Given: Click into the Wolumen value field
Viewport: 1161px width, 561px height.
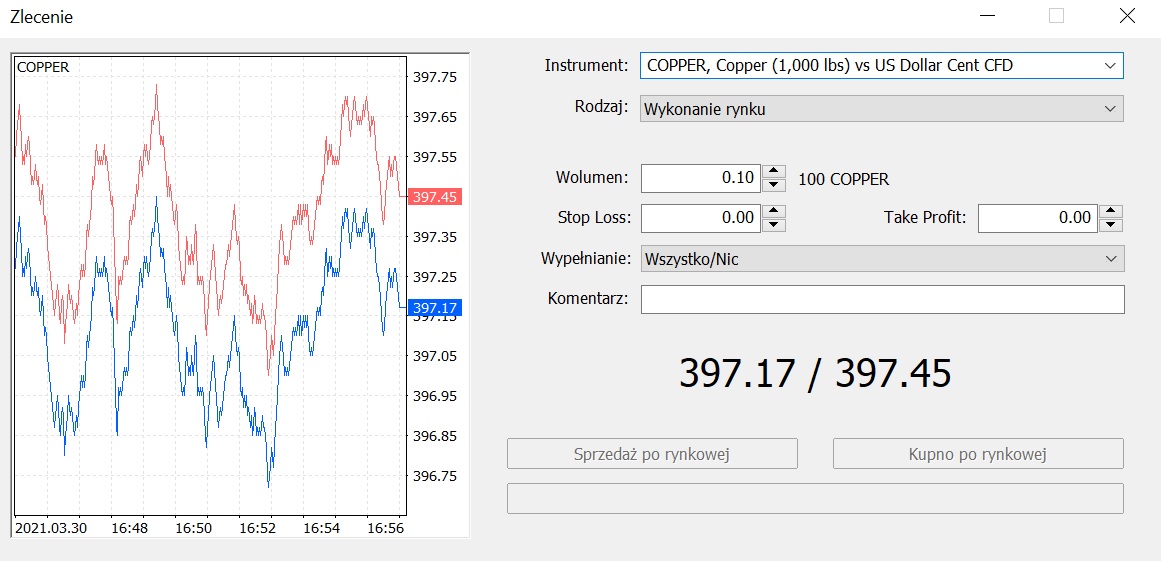Looking at the screenshot, I should pos(700,178).
